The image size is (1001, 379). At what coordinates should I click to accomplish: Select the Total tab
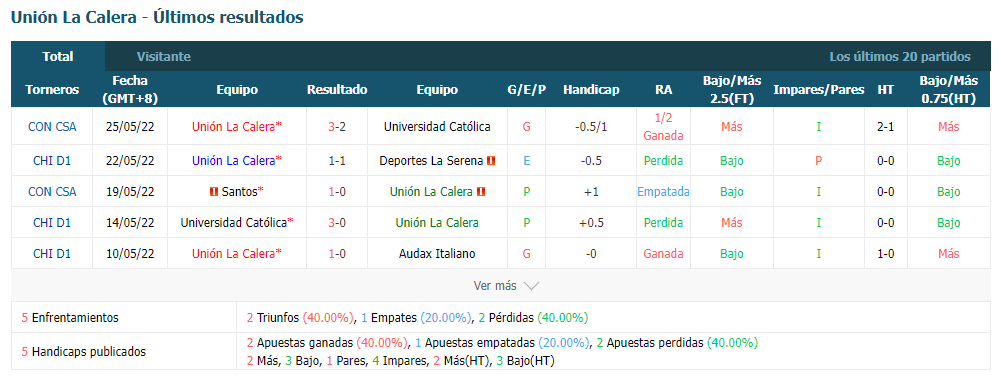pos(58,57)
